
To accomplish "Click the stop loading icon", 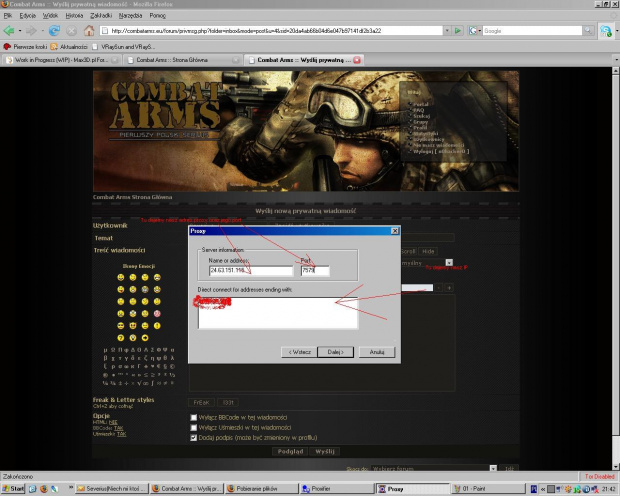I will point(72,31).
